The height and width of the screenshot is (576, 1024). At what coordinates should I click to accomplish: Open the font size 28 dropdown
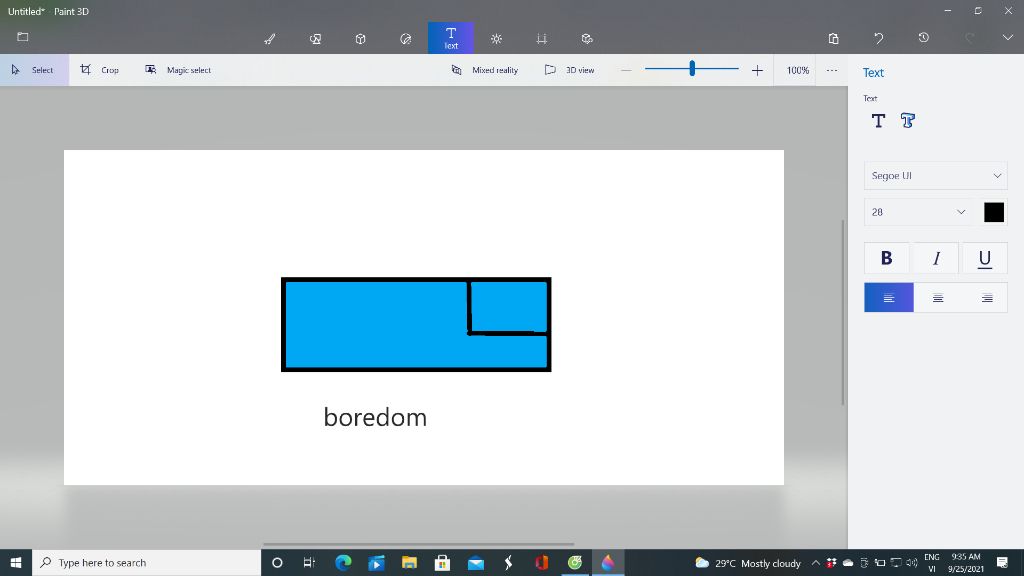tap(918, 212)
